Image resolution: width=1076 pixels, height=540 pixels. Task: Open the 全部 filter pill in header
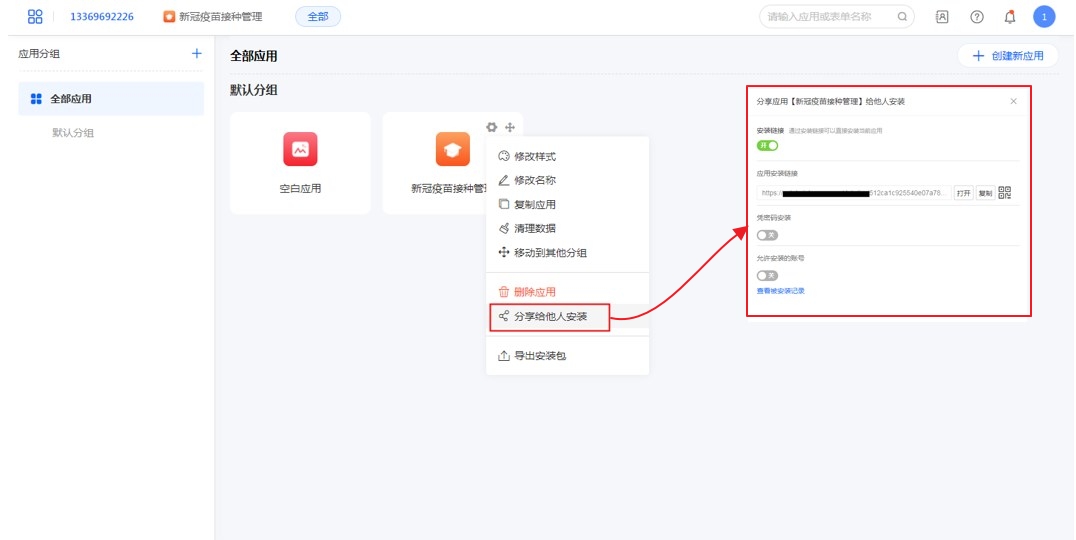(318, 17)
